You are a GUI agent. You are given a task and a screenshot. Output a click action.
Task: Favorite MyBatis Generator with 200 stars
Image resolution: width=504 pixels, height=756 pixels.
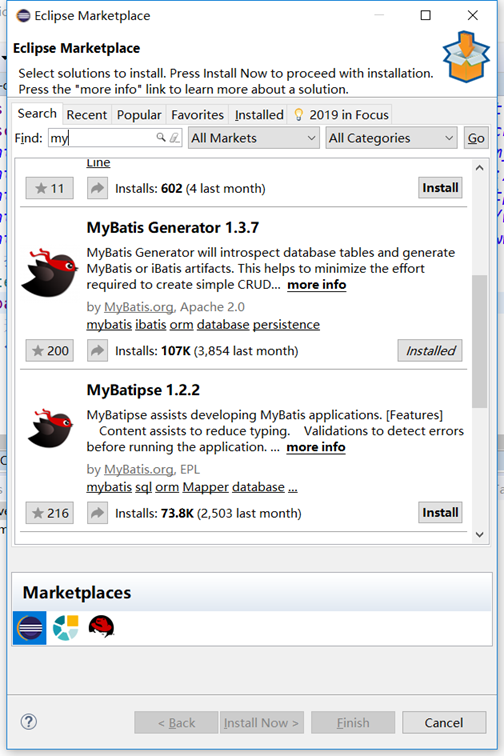tap(50, 351)
